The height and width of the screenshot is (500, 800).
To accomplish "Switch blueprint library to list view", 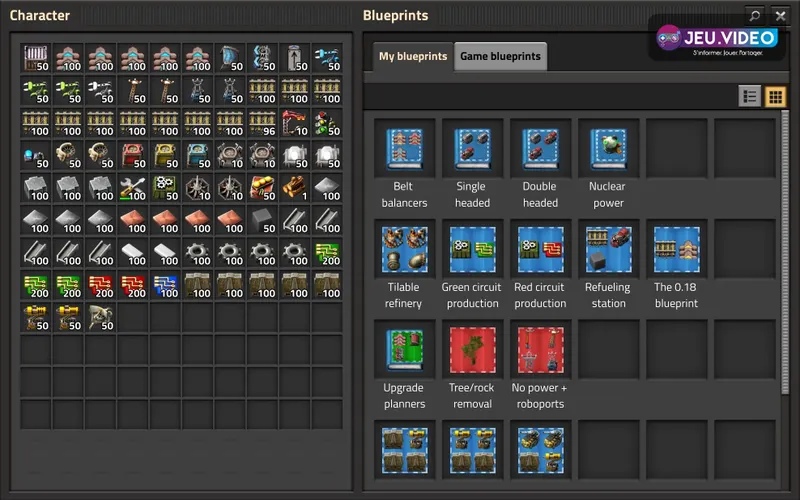I will 749,96.
